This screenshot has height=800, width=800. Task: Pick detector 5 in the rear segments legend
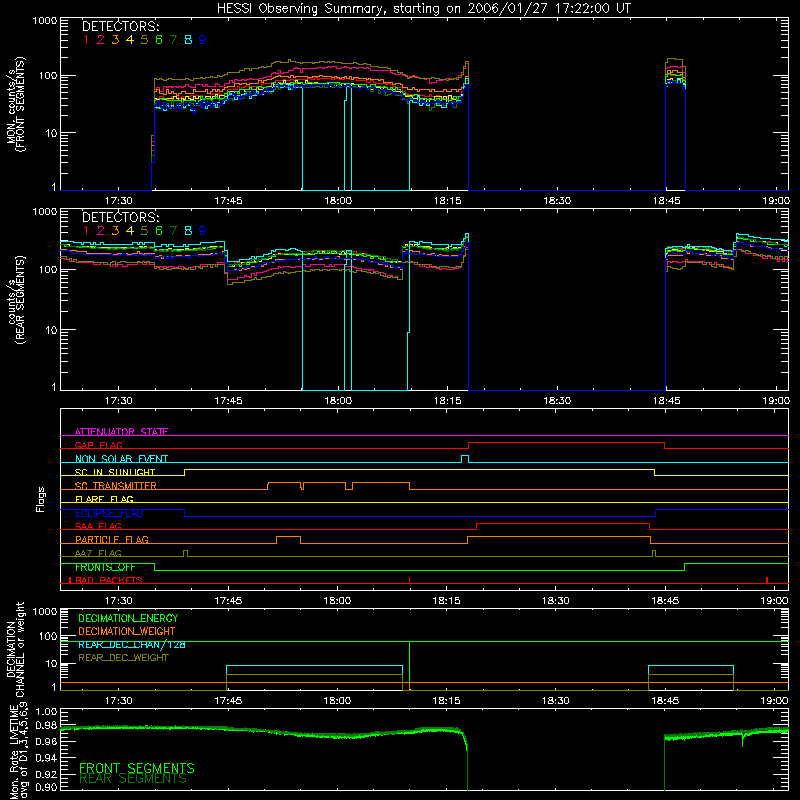pyautogui.click(x=144, y=231)
